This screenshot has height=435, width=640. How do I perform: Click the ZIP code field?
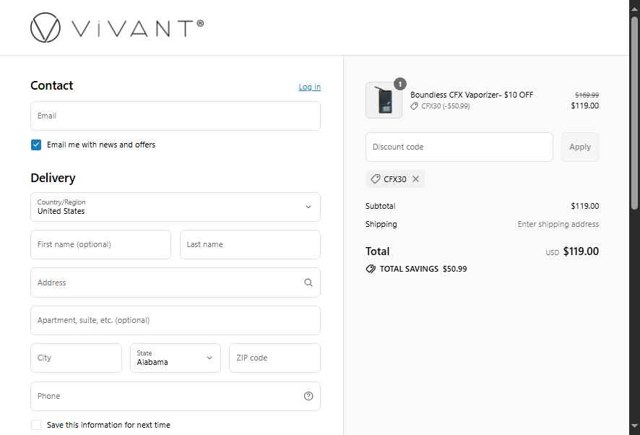[275, 358]
